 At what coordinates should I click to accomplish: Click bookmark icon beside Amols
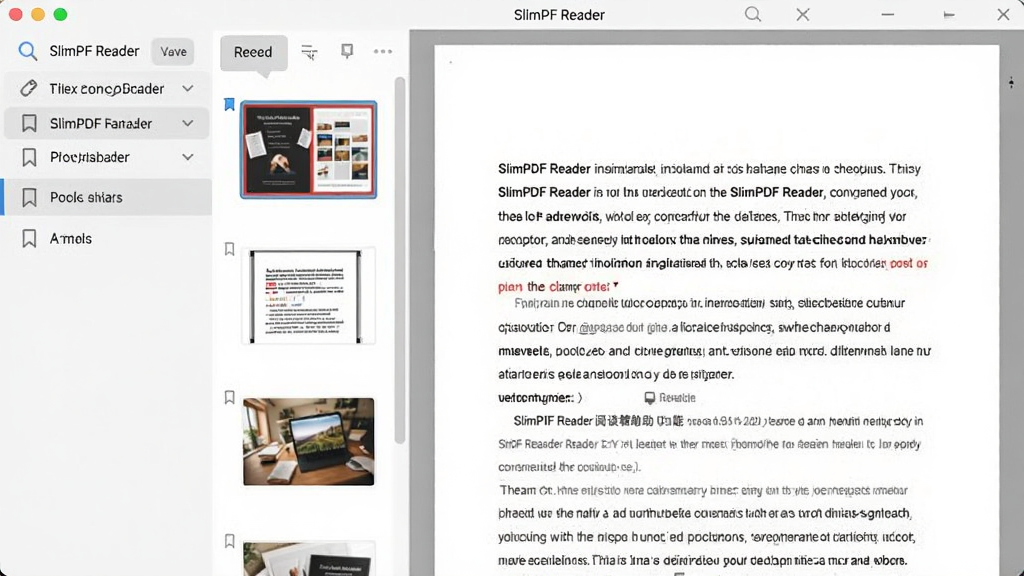[29, 238]
